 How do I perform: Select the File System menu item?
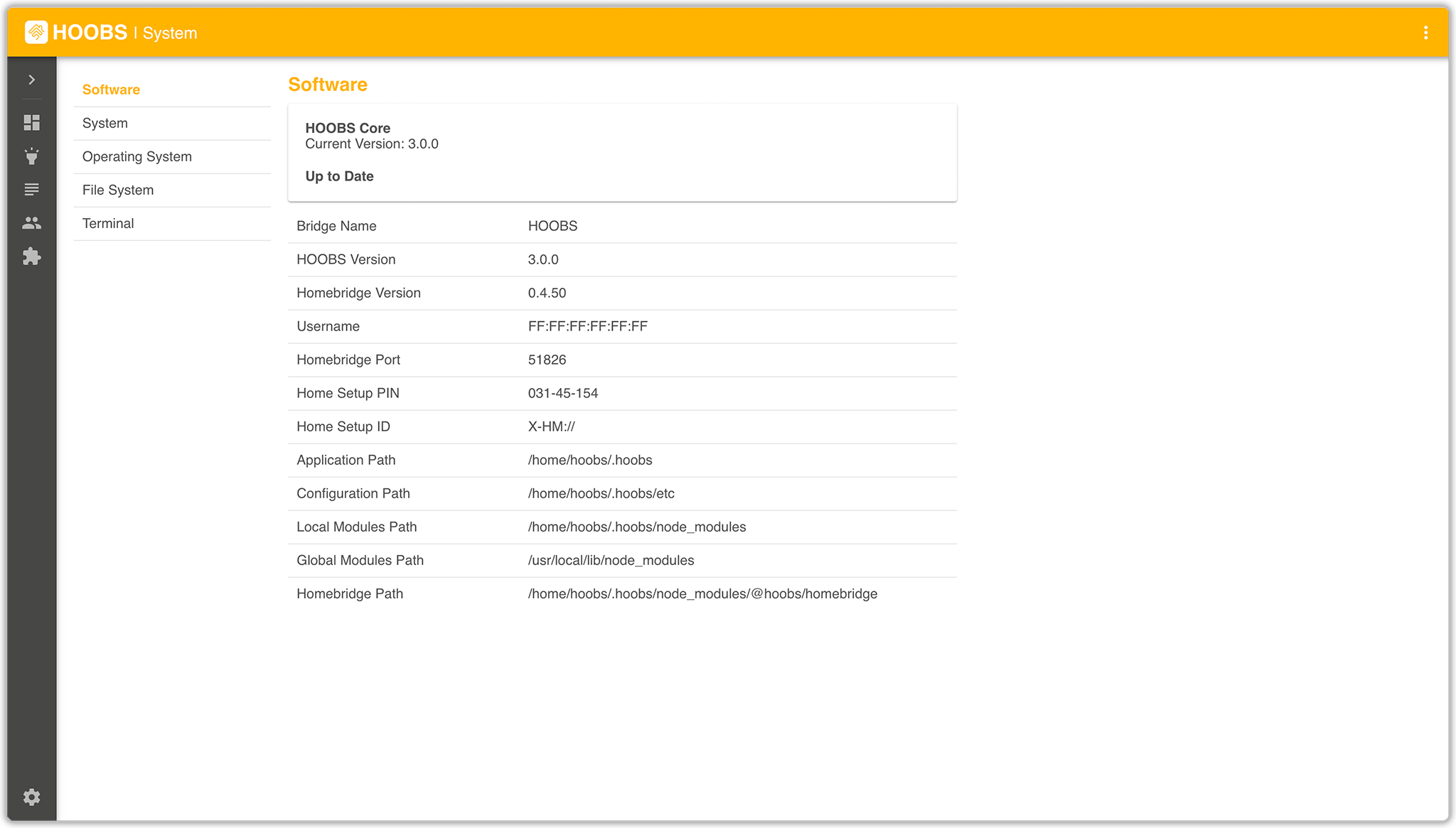118,190
